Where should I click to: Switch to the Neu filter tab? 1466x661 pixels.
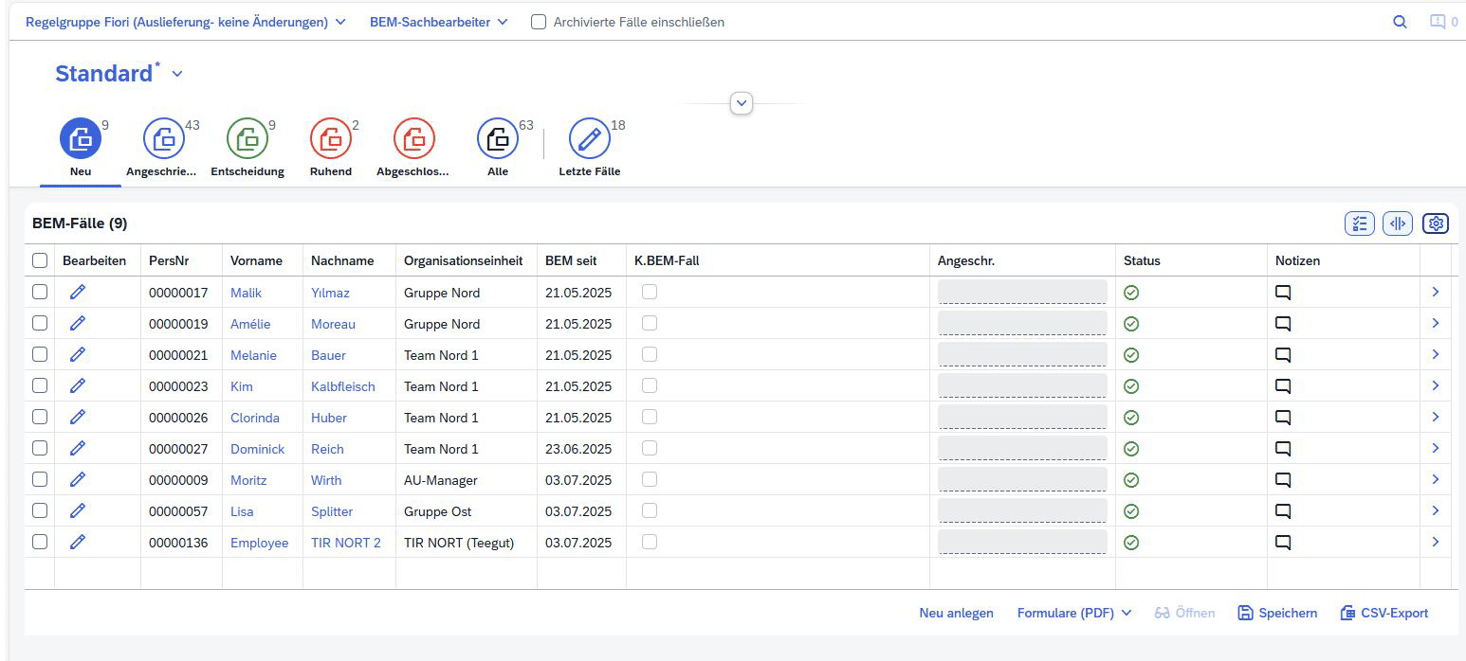click(81, 149)
